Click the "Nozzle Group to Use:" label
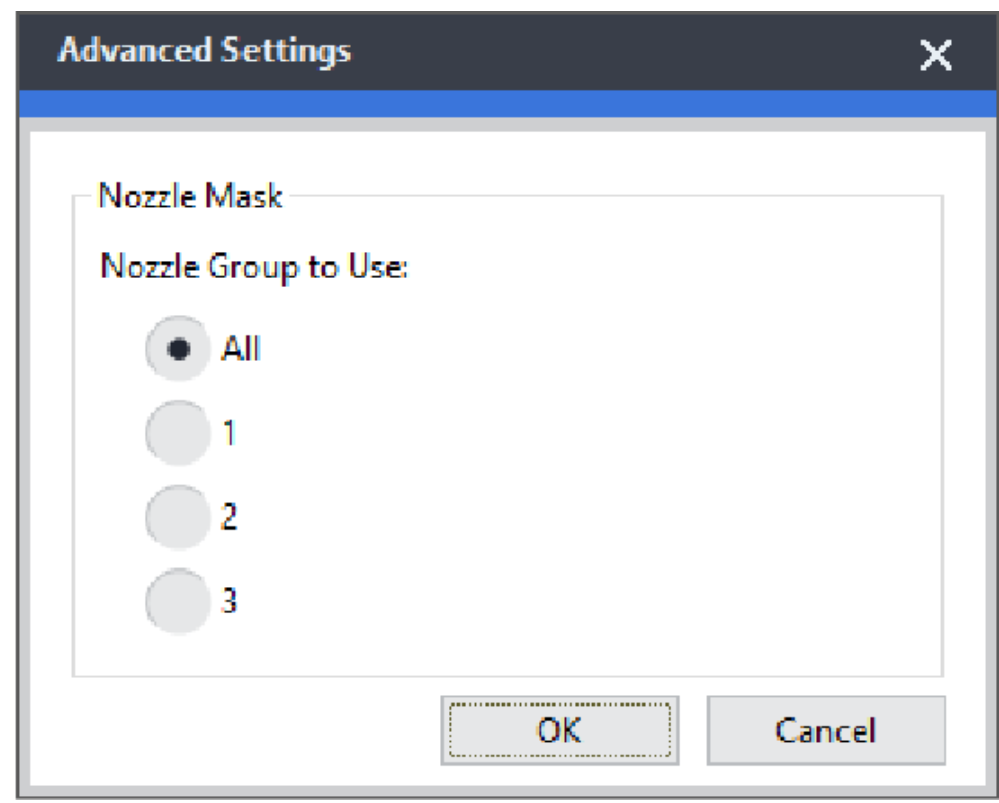This screenshot has height=803, width=999. tap(253, 268)
